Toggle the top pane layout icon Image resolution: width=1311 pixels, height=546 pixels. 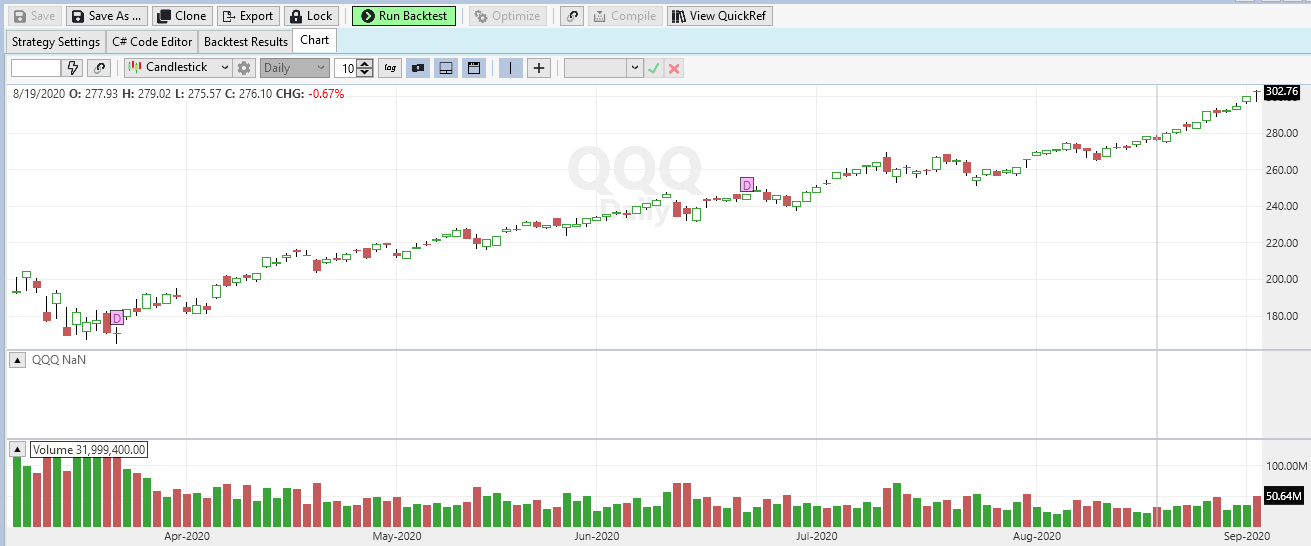pos(474,68)
